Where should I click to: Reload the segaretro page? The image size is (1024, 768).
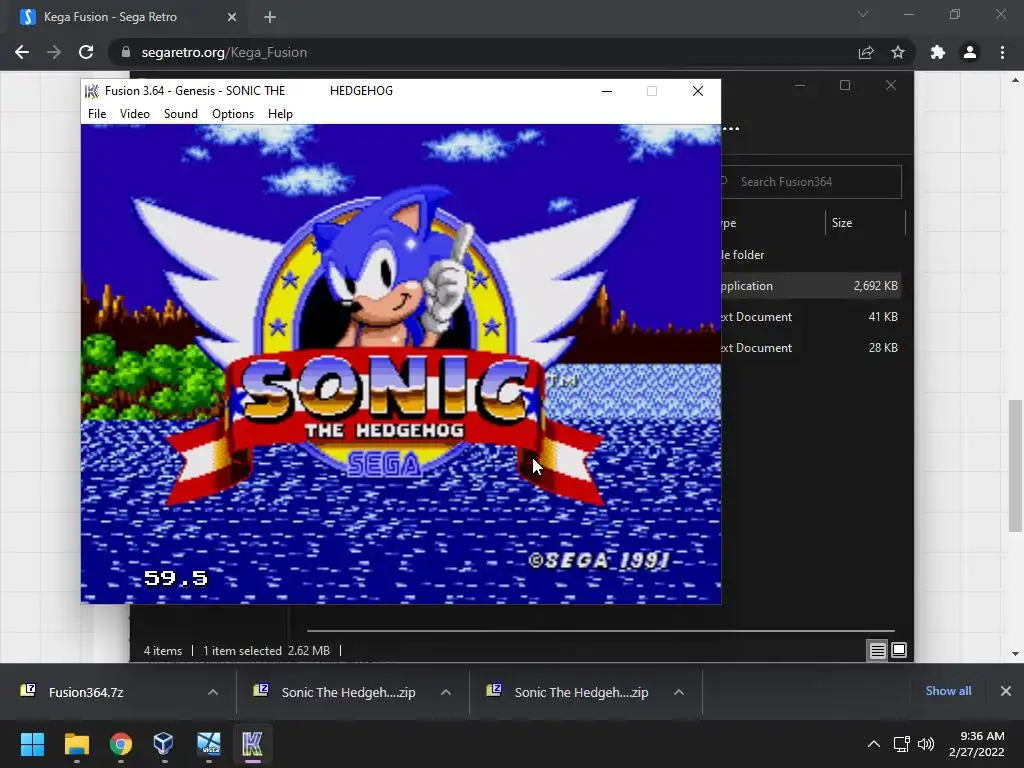point(86,52)
